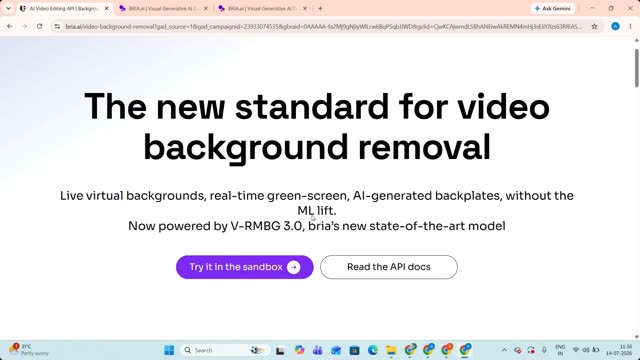
Task: Click the taskbar Search box
Action: [x=224, y=350]
